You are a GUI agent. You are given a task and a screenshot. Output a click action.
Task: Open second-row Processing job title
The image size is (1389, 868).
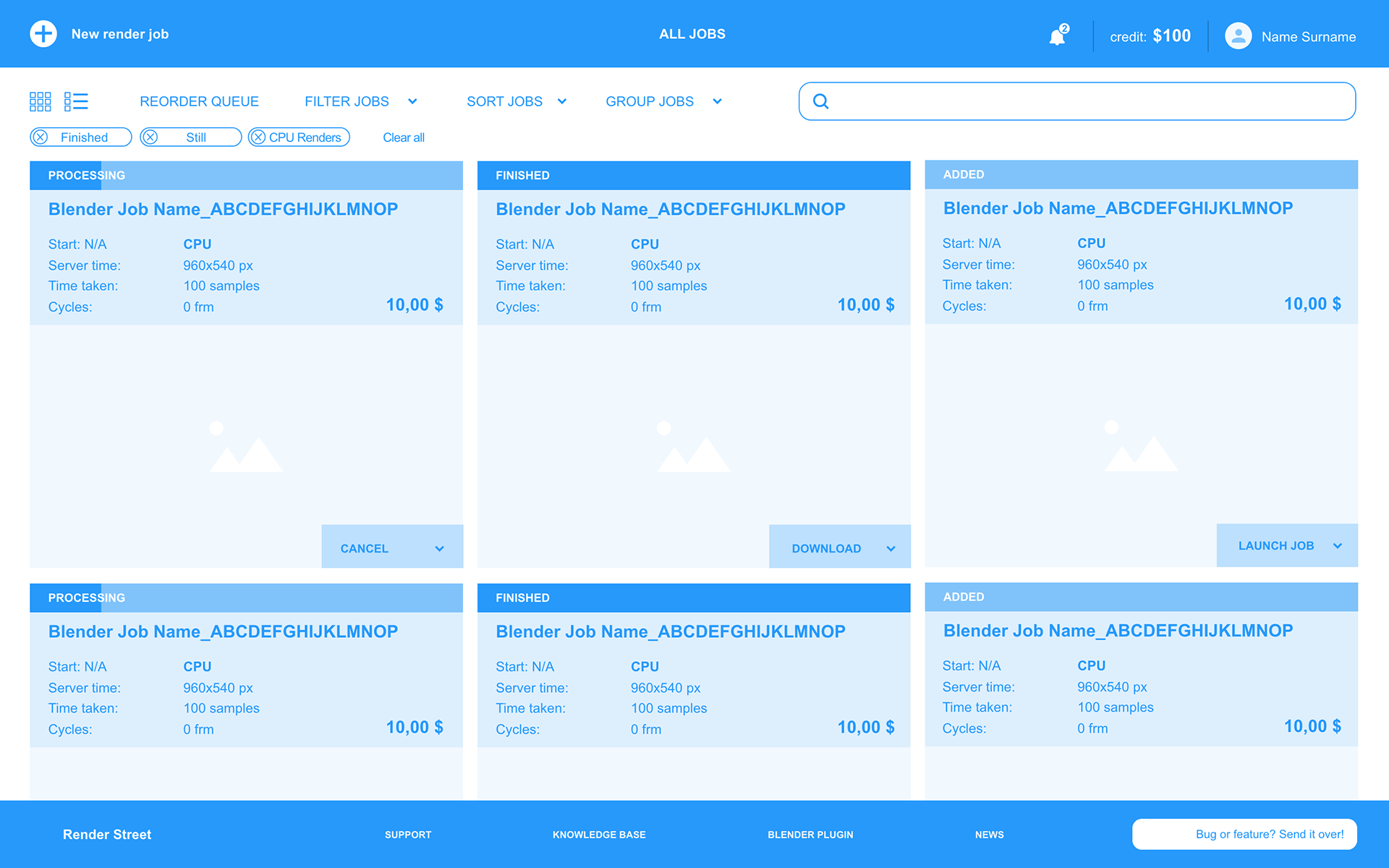click(x=223, y=631)
